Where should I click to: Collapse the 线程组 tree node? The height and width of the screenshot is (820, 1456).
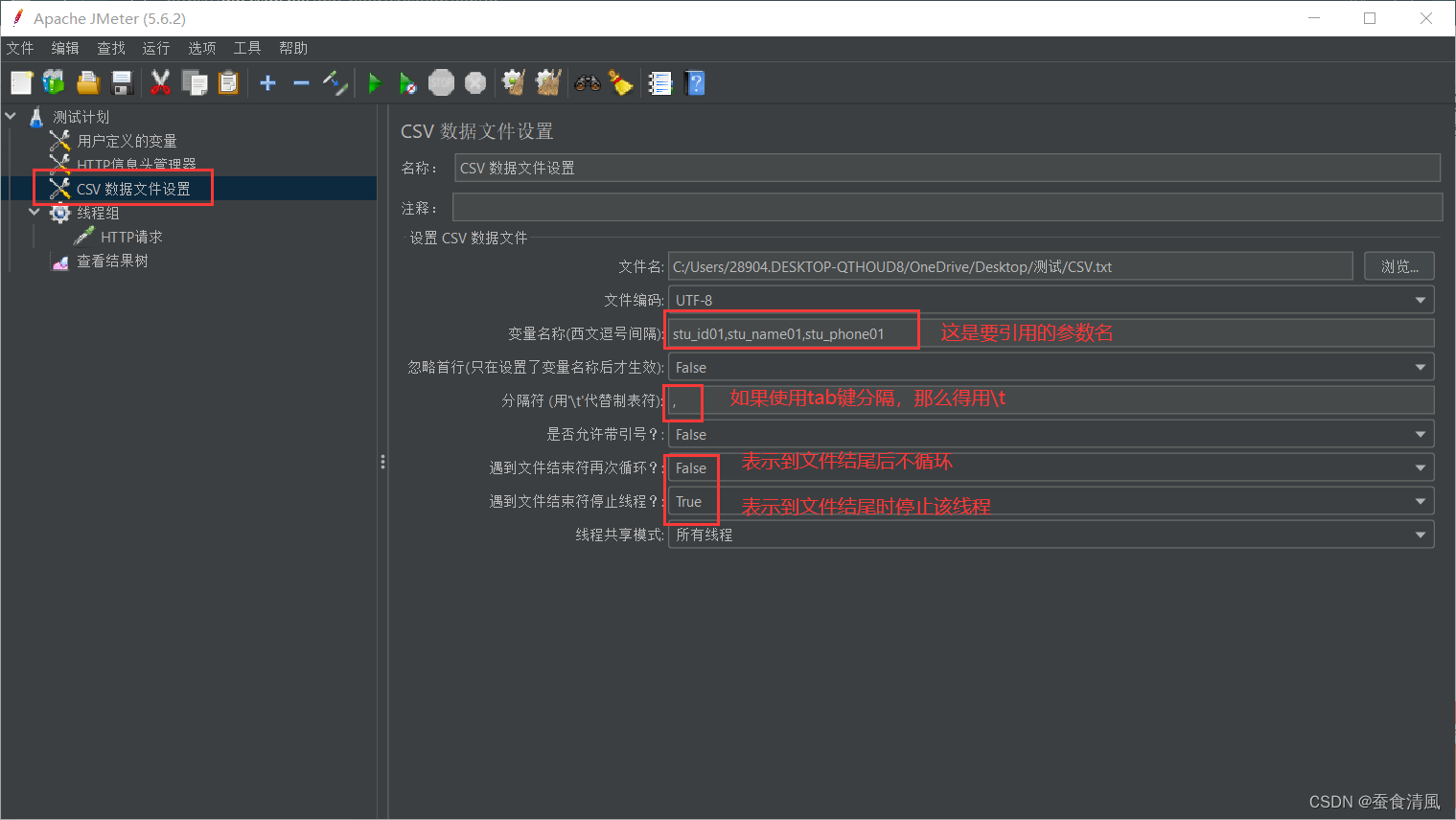click(x=35, y=213)
